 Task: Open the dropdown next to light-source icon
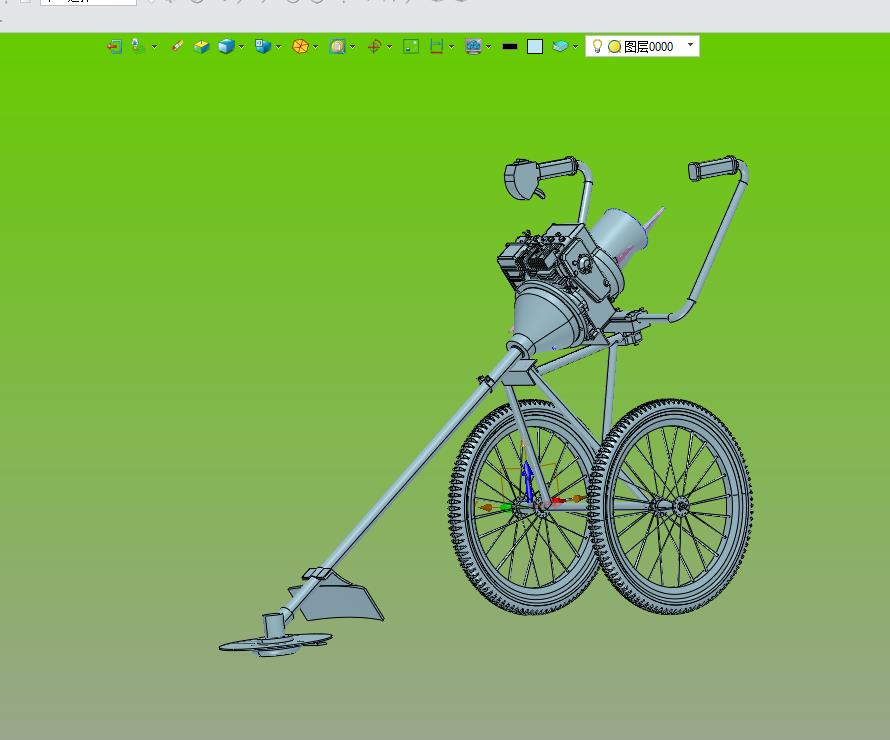click(x=154, y=47)
